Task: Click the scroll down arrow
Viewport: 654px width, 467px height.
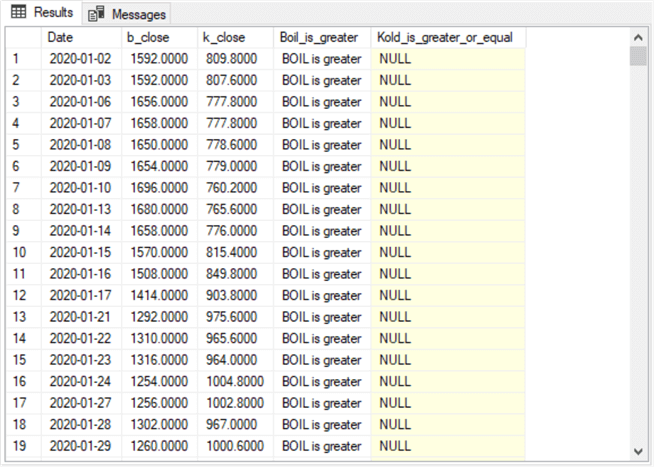Action: [x=638, y=451]
